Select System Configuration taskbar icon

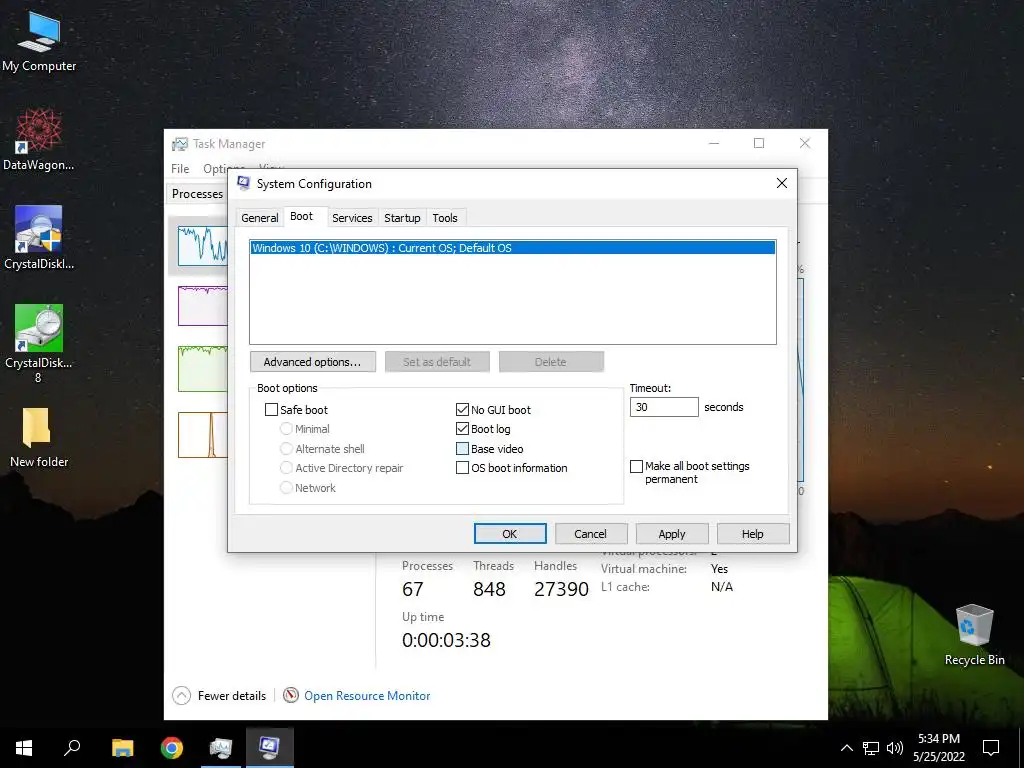[x=270, y=748]
